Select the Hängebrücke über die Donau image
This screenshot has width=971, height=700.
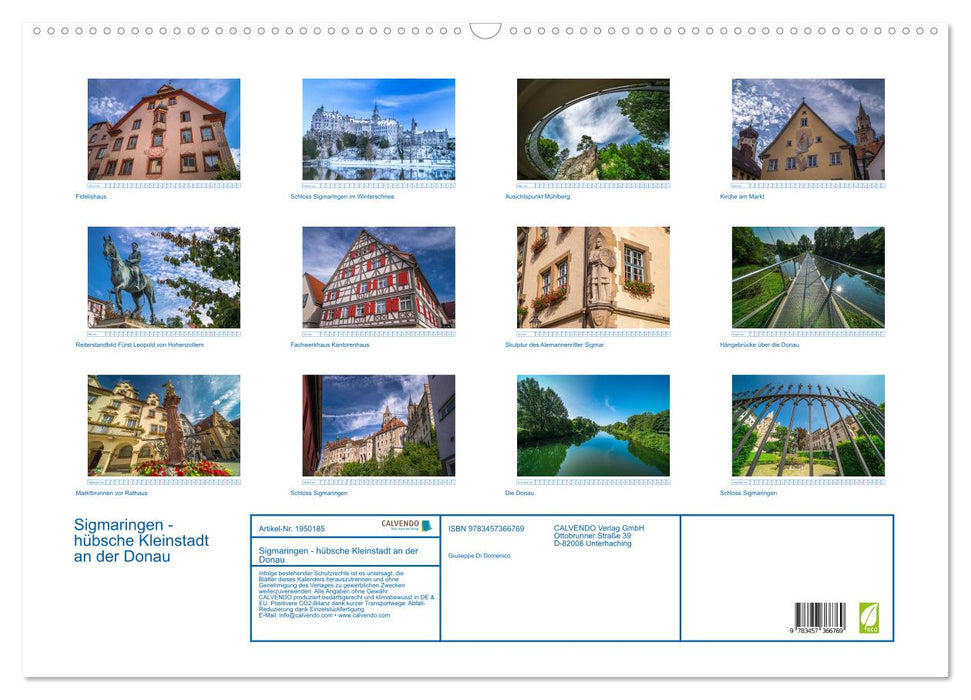point(808,276)
